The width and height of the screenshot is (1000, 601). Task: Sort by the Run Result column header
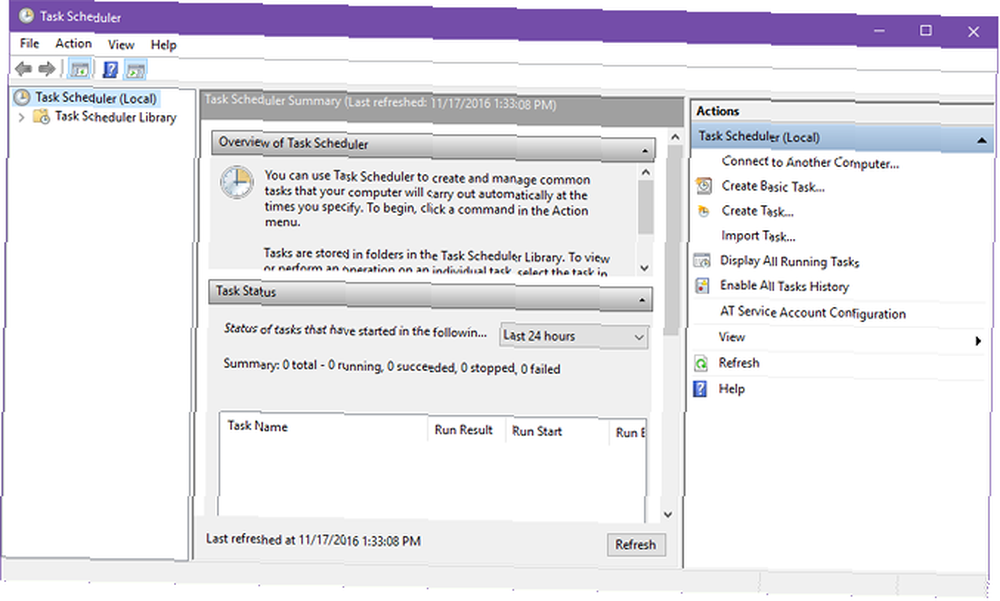click(464, 430)
